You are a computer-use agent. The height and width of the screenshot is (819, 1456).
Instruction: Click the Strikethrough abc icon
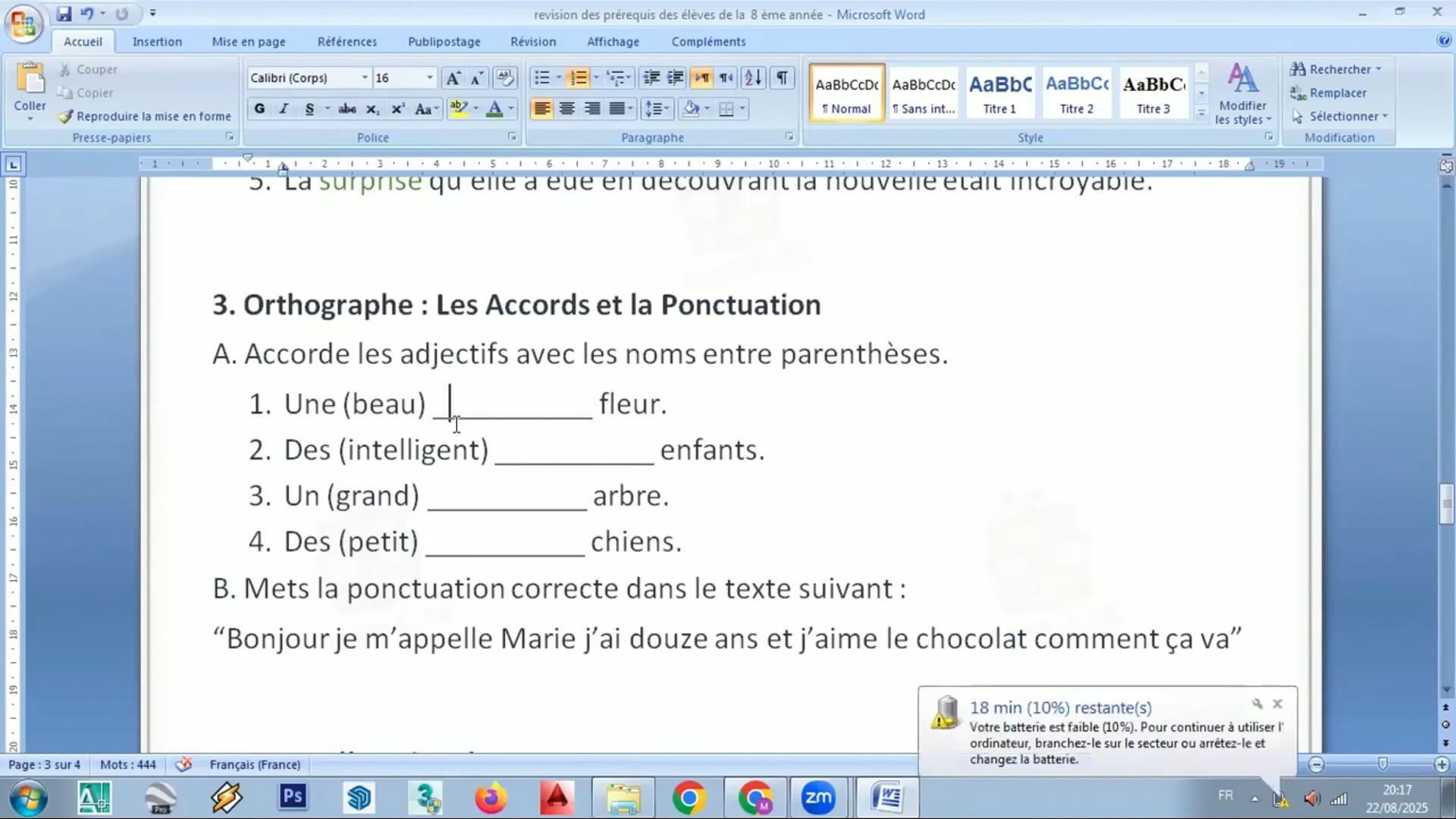click(x=347, y=109)
